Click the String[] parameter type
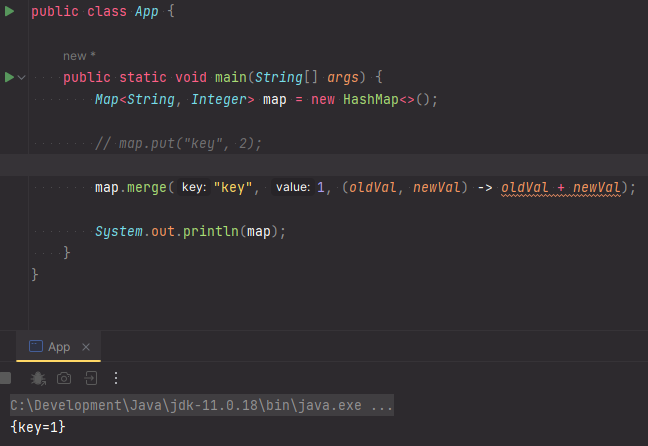The width and height of the screenshot is (648, 446). tap(286, 77)
